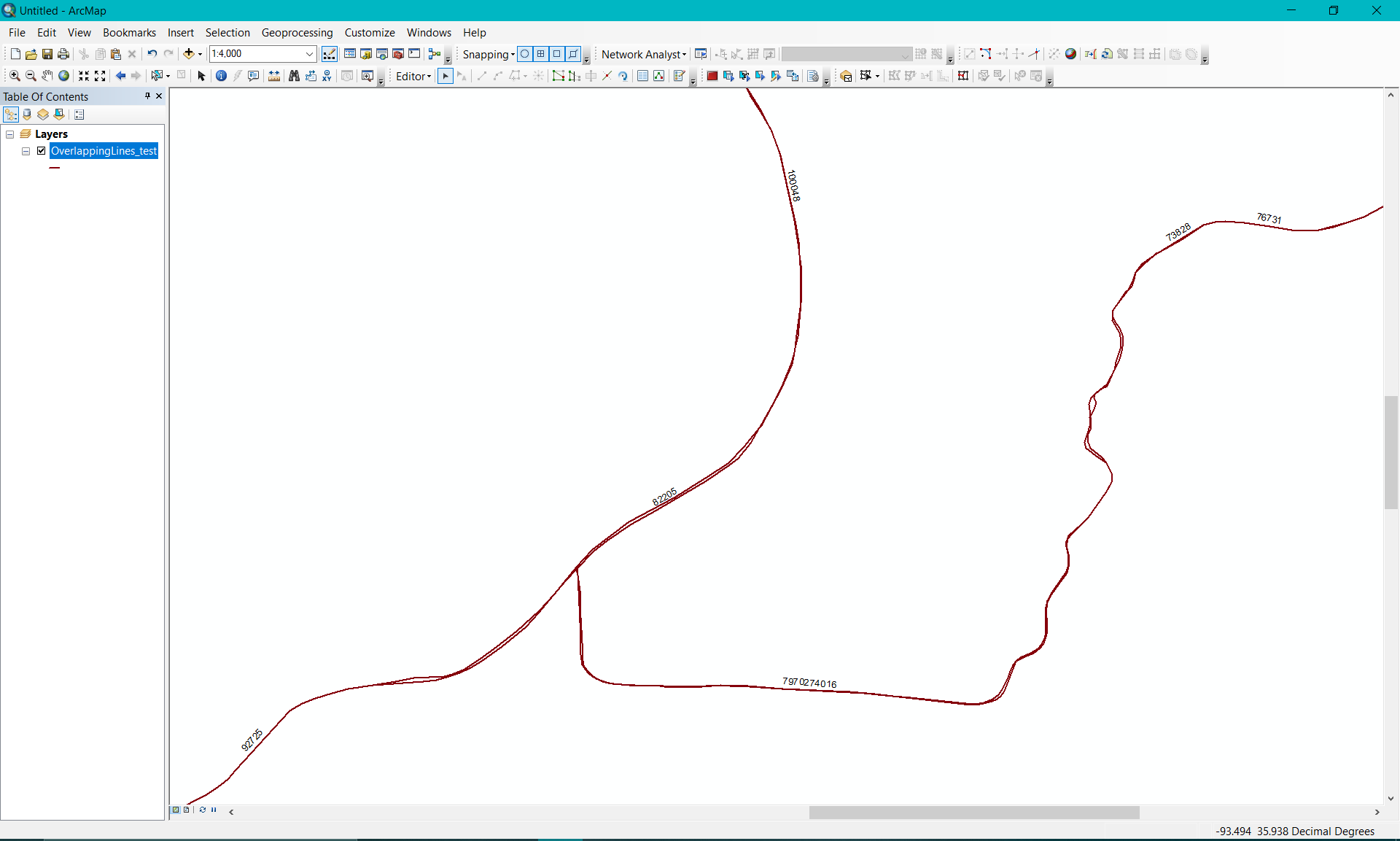Click the horizontal map scrollbar thumb
This screenshot has height=841, width=1400.
pos(974,812)
